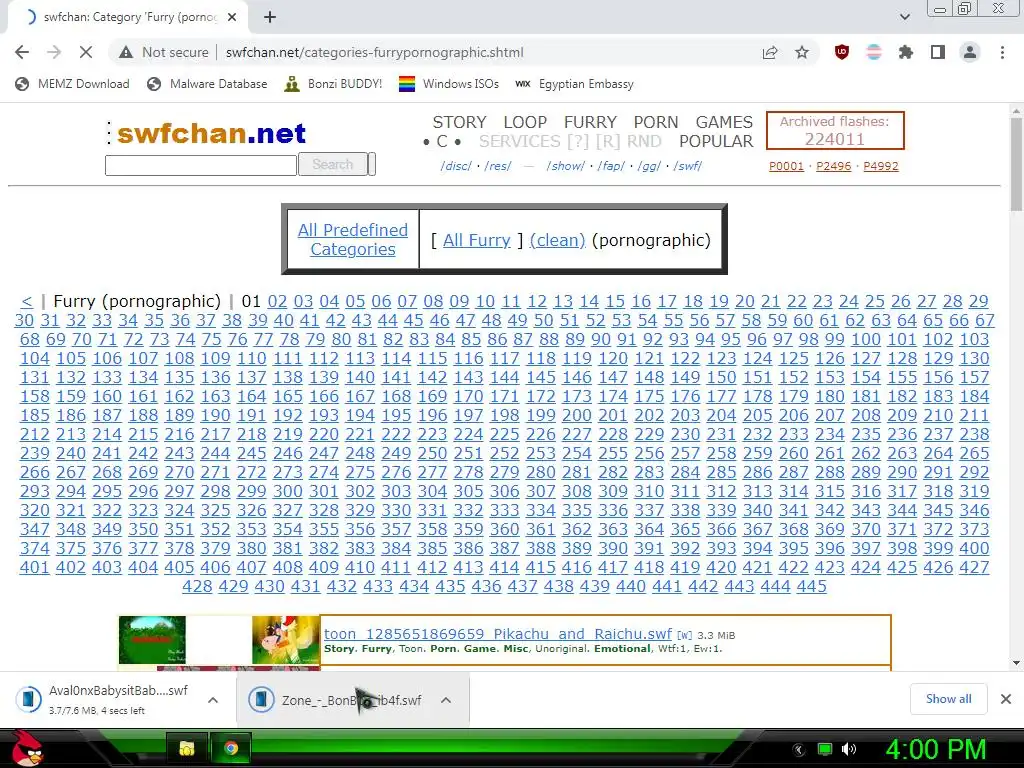This screenshot has height=768, width=1024.
Task: Click the green flash thumbnail preview
Action: point(152,640)
